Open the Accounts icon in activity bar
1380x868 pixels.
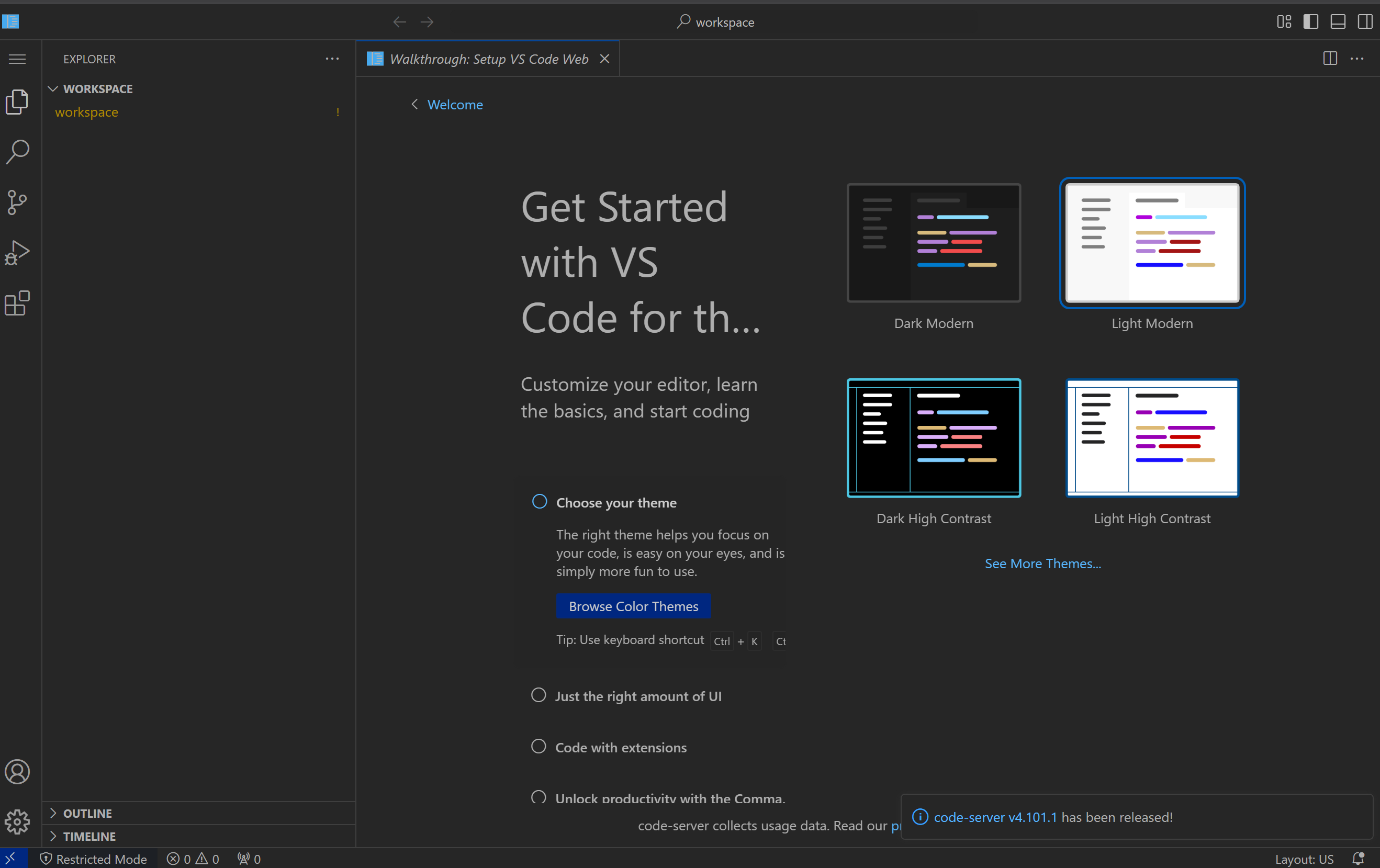(17, 772)
